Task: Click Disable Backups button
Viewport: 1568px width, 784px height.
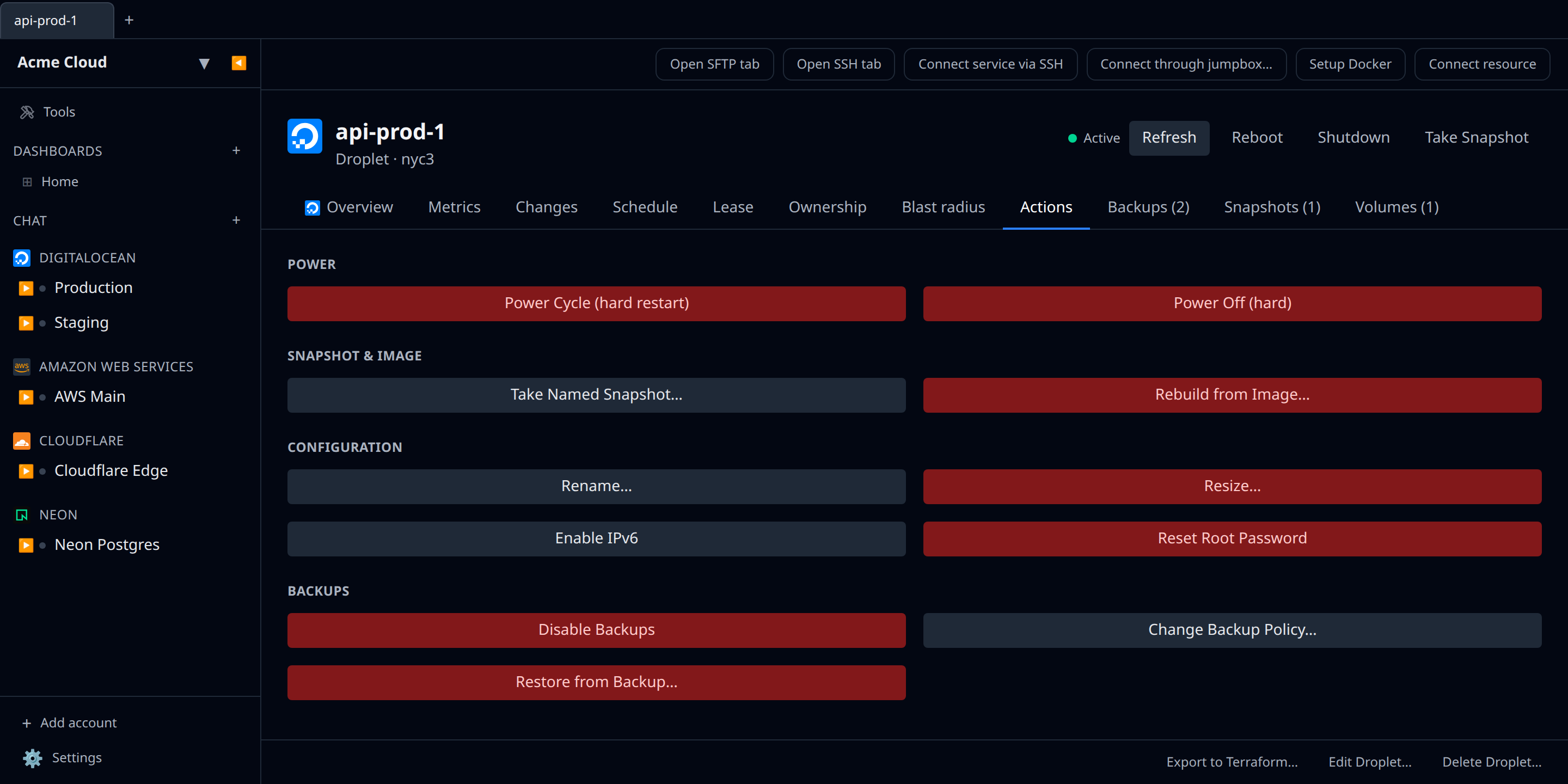Action: coord(597,630)
